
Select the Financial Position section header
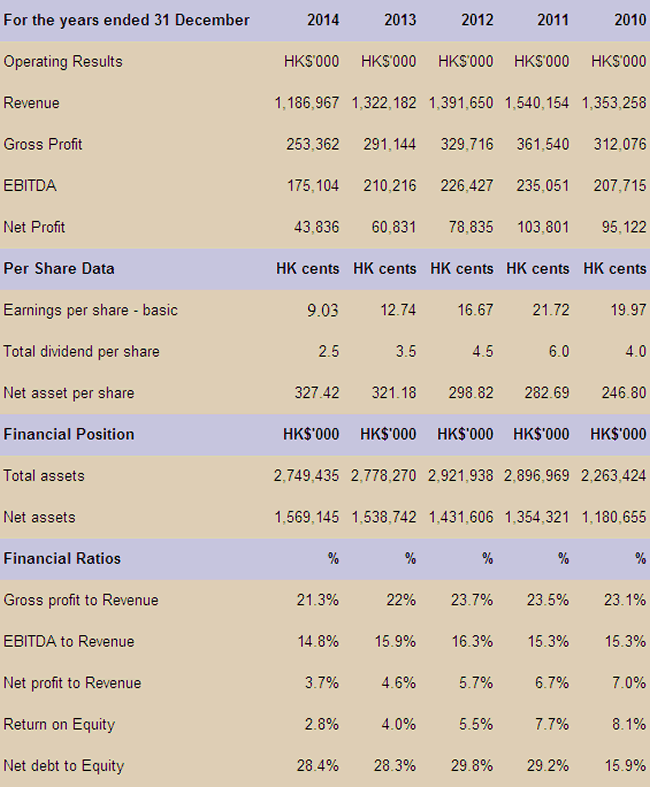pos(69,434)
